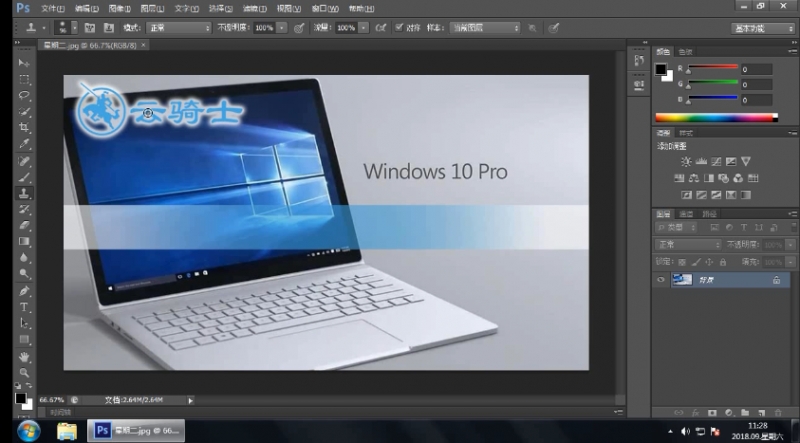Open the Filter (滤镜) menu

[254, 9]
